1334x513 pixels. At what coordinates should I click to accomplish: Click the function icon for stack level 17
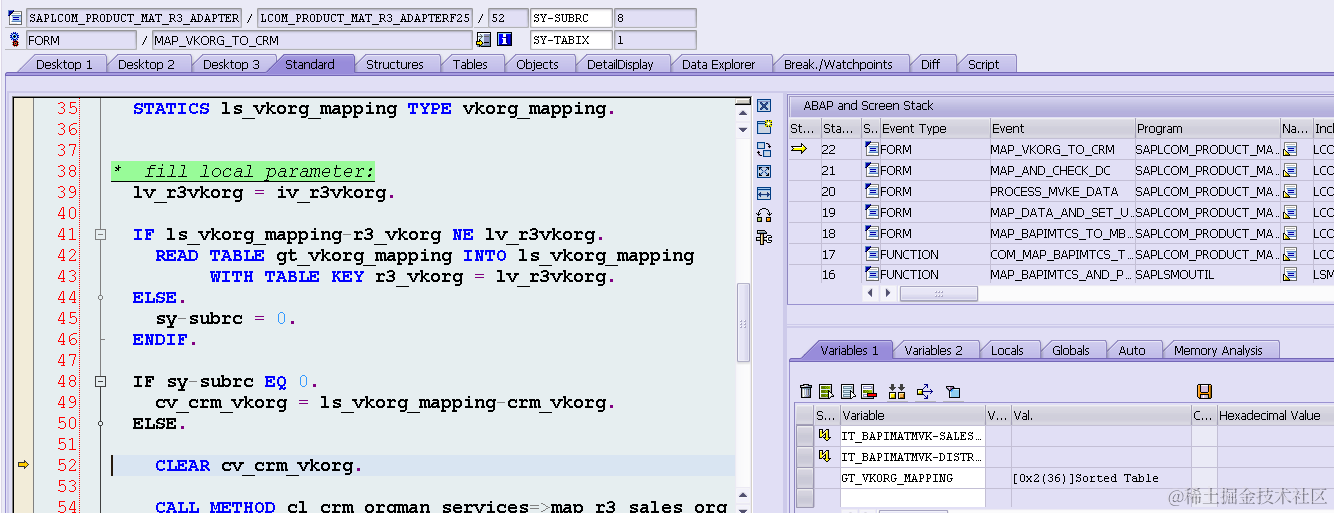871,254
